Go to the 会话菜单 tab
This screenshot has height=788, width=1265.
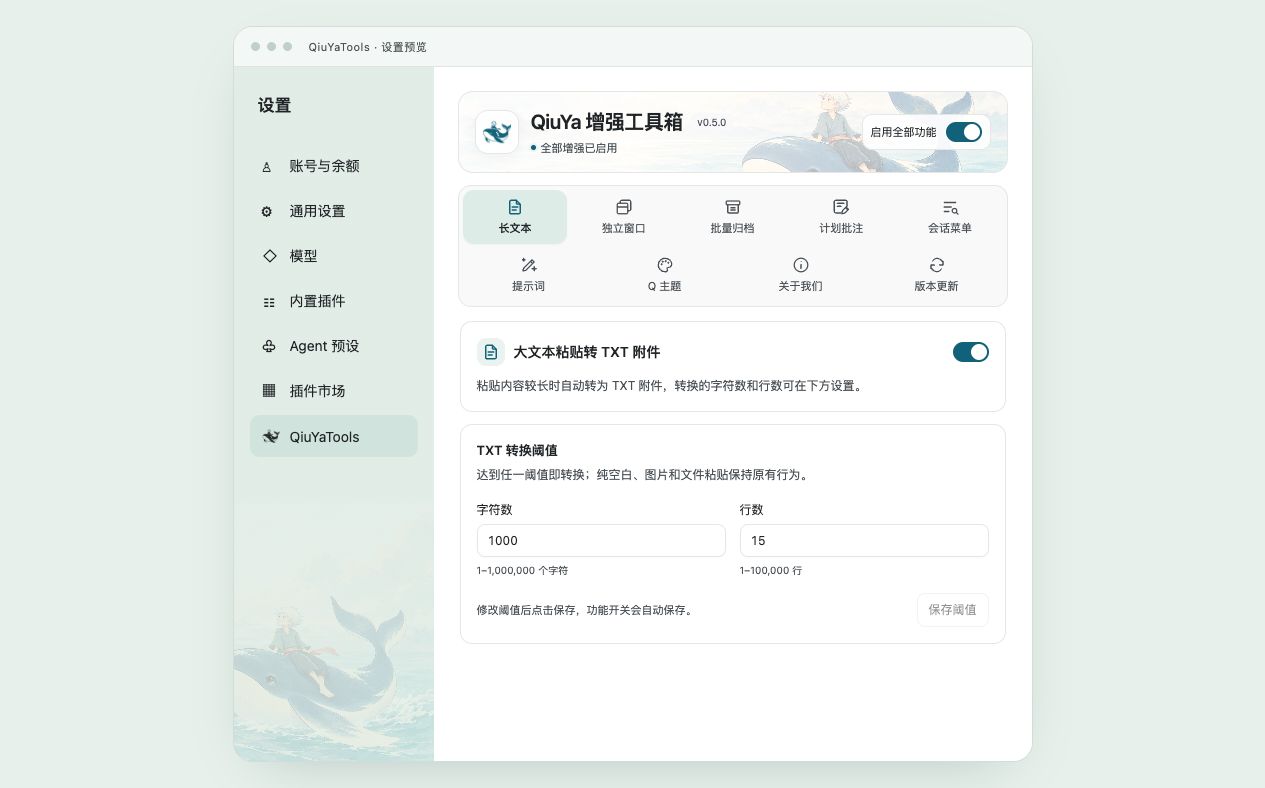coord(950,217)
